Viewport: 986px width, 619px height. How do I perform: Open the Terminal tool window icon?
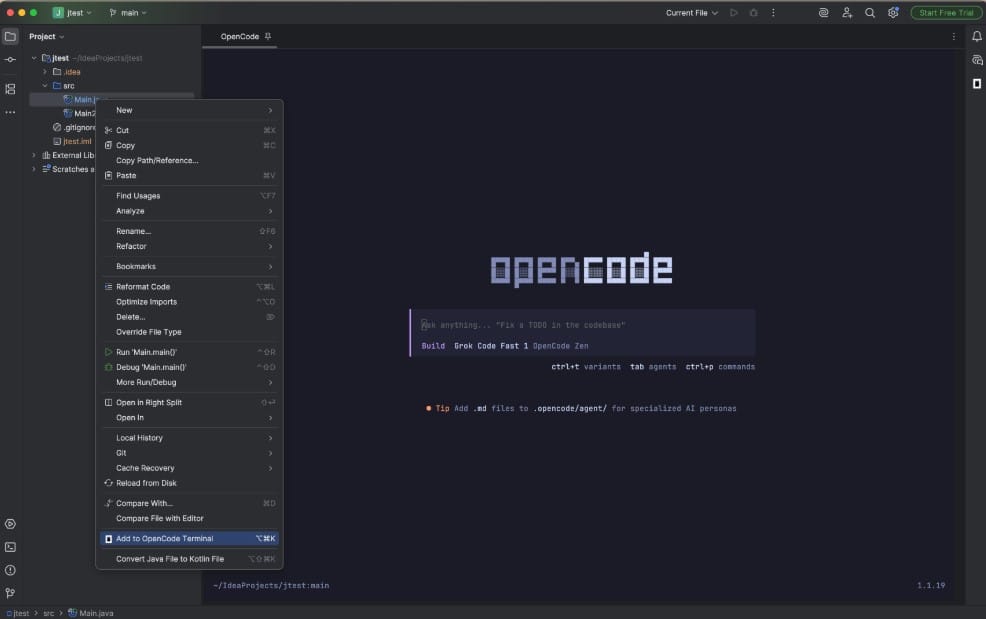(10, 547)
